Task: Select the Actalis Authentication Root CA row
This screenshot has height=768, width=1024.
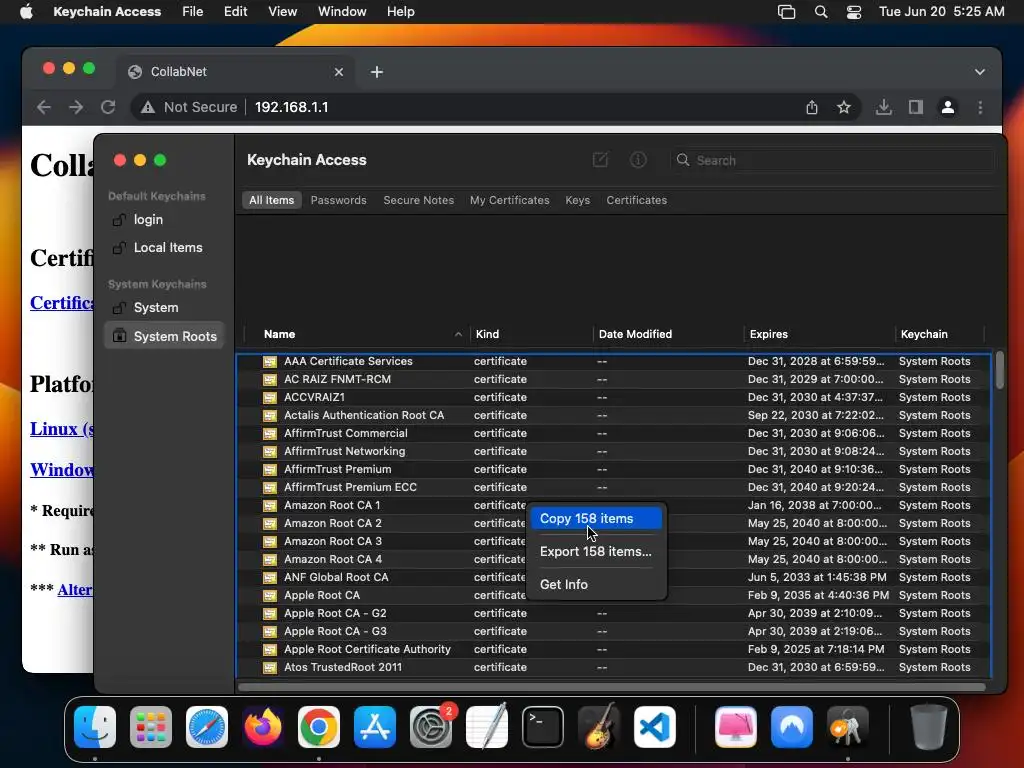Action: click(614, 415)
